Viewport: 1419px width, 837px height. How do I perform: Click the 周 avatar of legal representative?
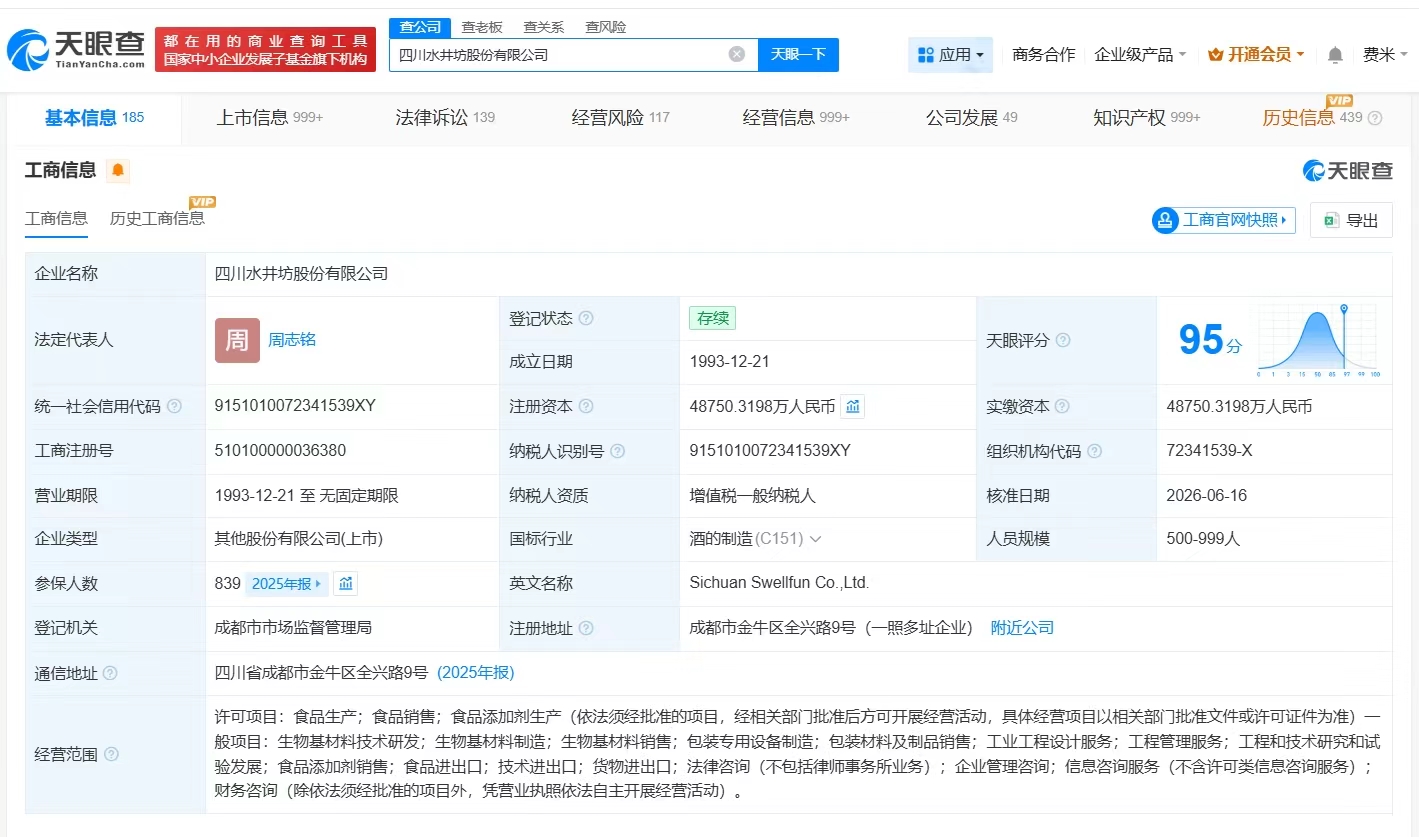237,340
